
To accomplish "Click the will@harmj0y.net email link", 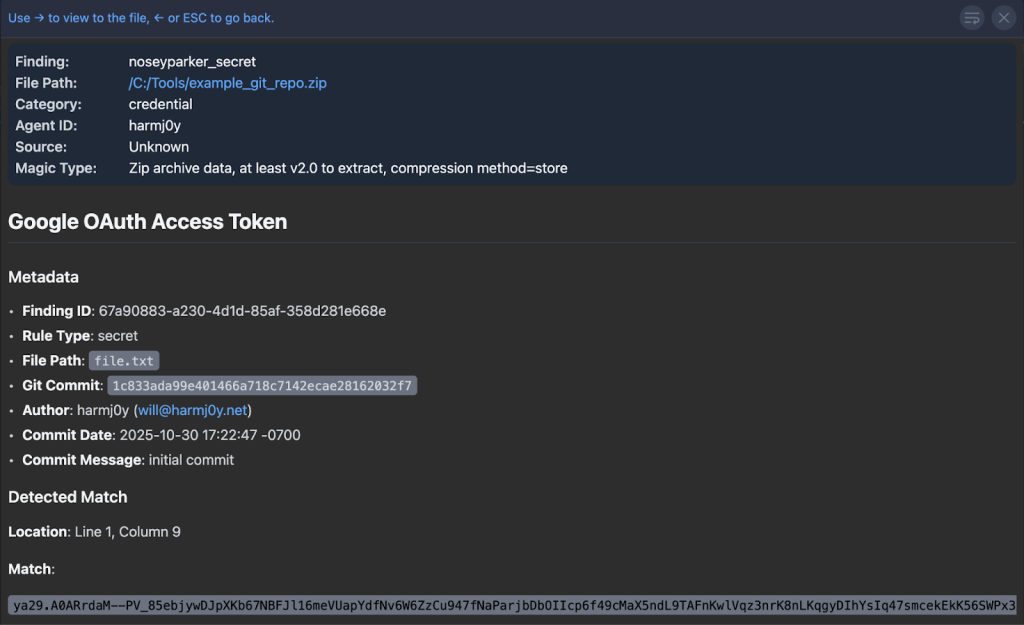I will pyautogui.click(x=193, y=410).
